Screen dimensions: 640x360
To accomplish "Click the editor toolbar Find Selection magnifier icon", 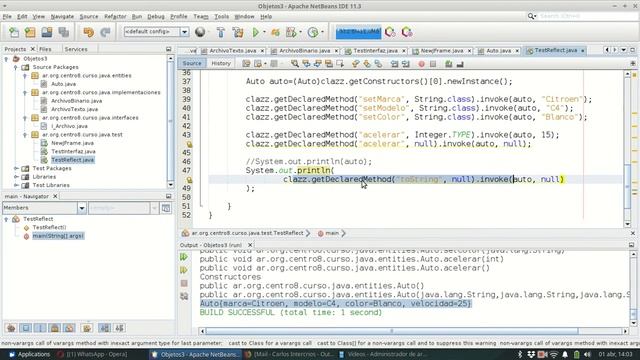I will tap(295, 64).
